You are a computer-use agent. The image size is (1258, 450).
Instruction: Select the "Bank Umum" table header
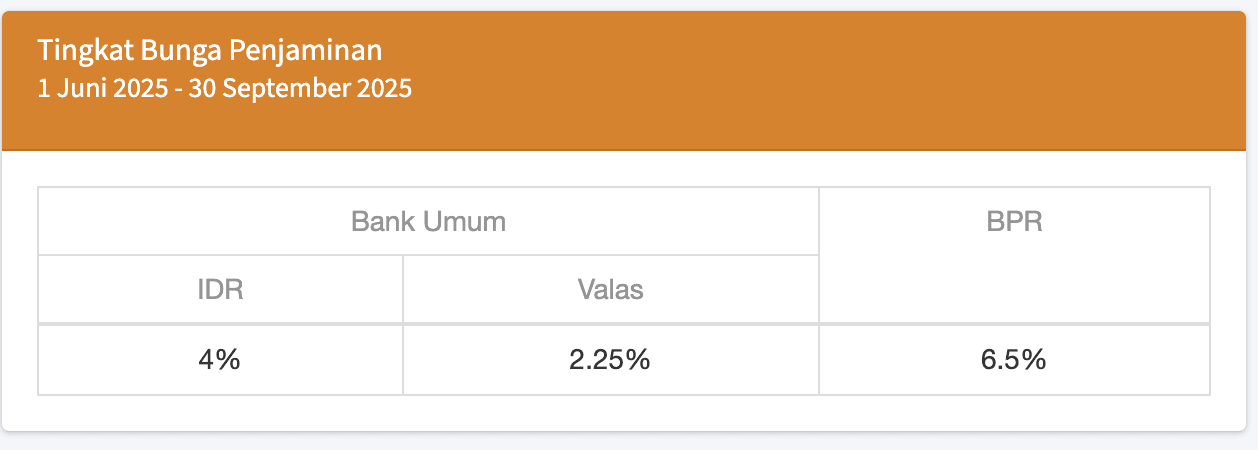click(x=428, y=221)
